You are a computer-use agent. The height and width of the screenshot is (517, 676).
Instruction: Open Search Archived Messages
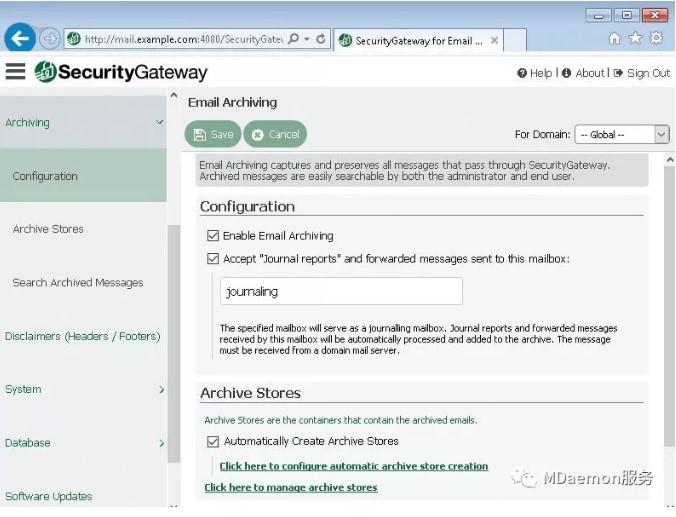[x=83, y=282]
